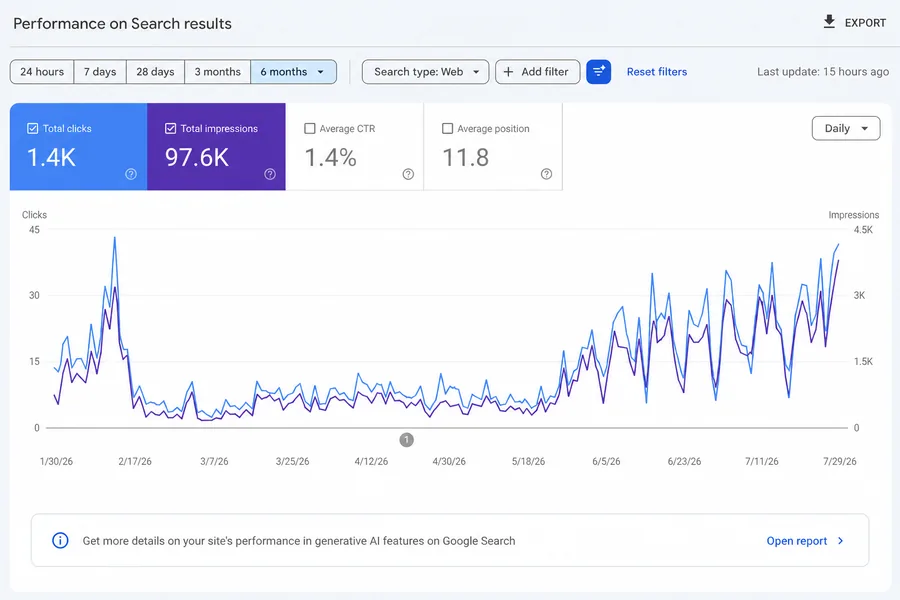Open the Daily granularity dropdown

pyautogui.click(x=846, y=129)
